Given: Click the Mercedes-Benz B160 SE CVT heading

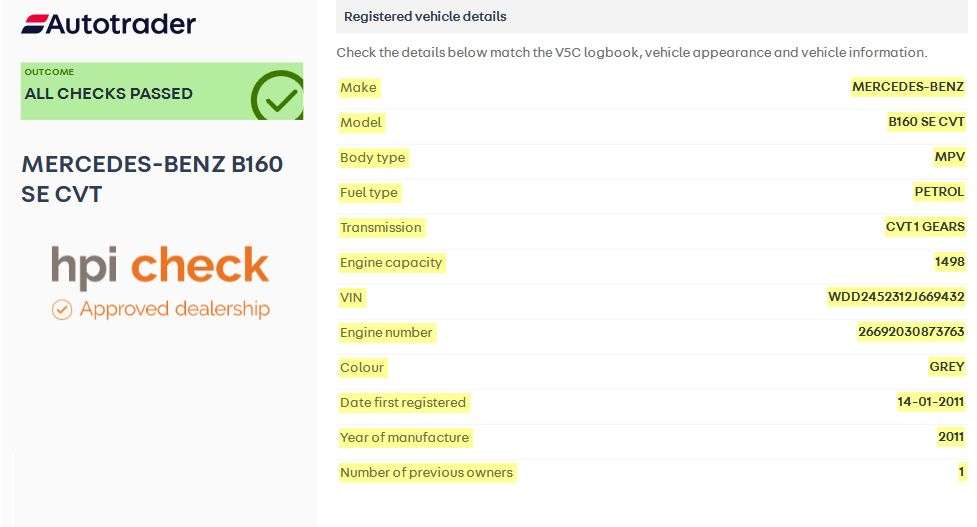Looking at the screenshot, I should (x=152, y=179).
